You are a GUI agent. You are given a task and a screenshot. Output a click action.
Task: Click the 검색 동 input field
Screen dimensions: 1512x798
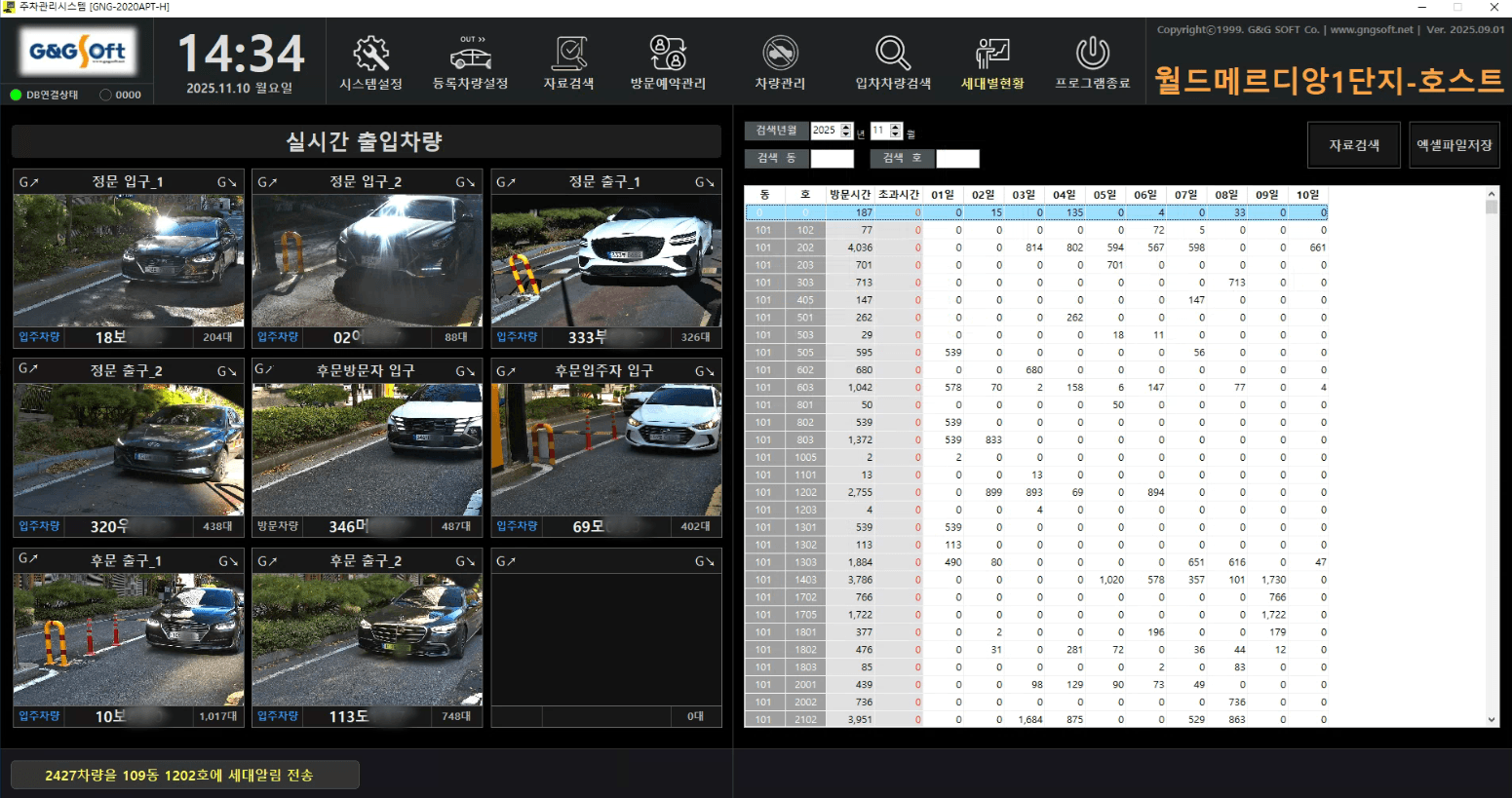832,158
